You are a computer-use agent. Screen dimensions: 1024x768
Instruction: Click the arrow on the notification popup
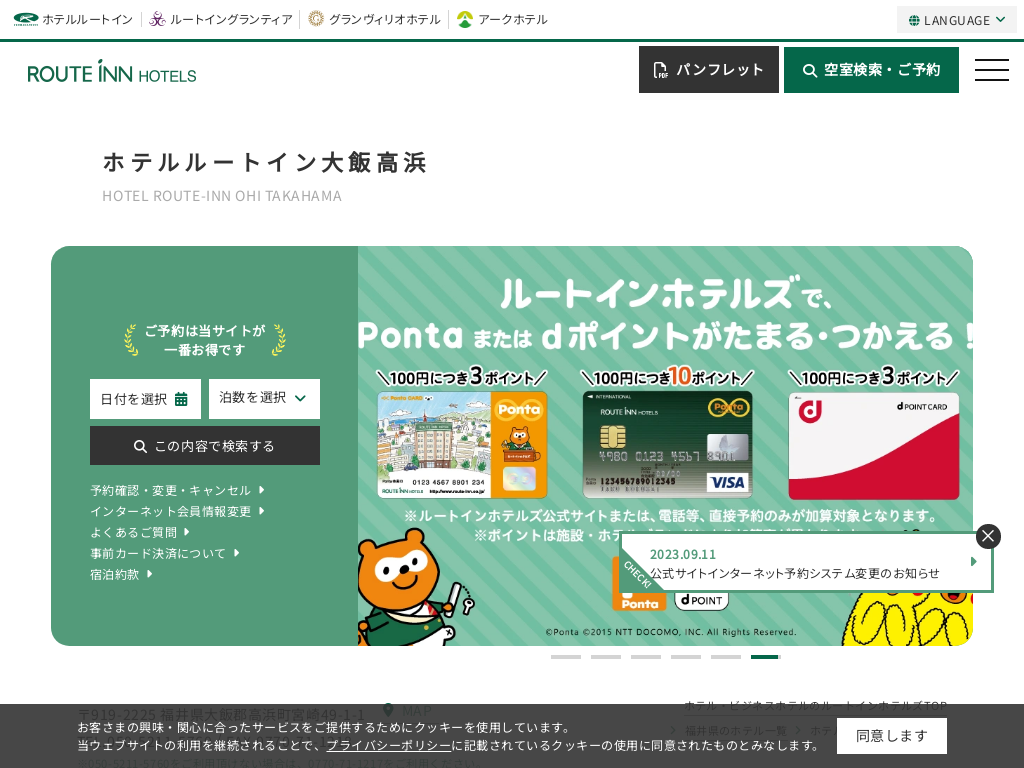(x=974, y=562)
